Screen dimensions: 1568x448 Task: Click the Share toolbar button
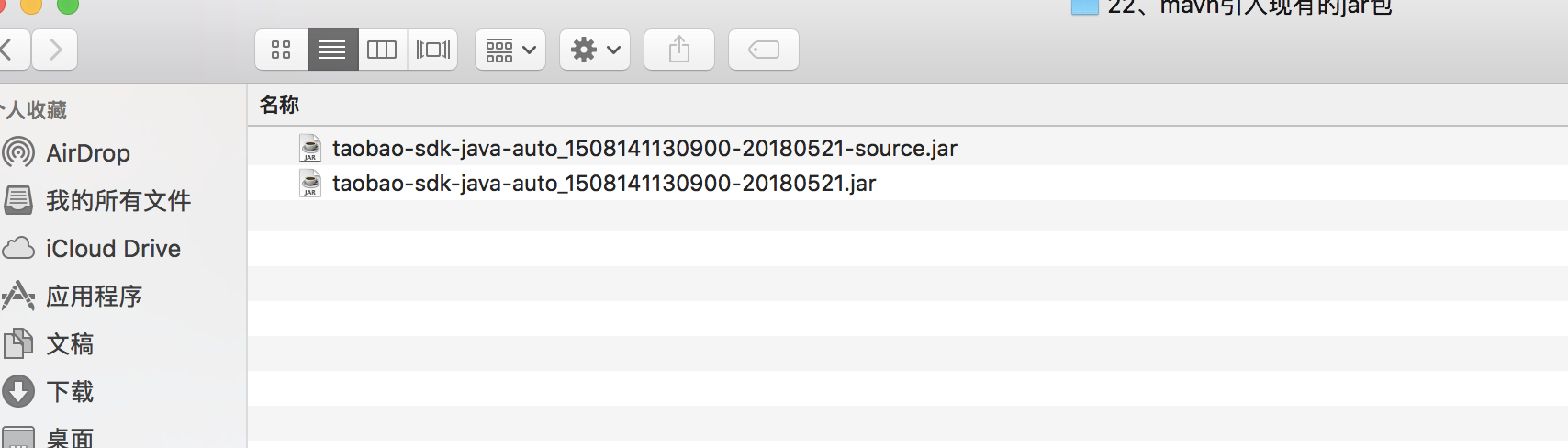pos(679,50)
